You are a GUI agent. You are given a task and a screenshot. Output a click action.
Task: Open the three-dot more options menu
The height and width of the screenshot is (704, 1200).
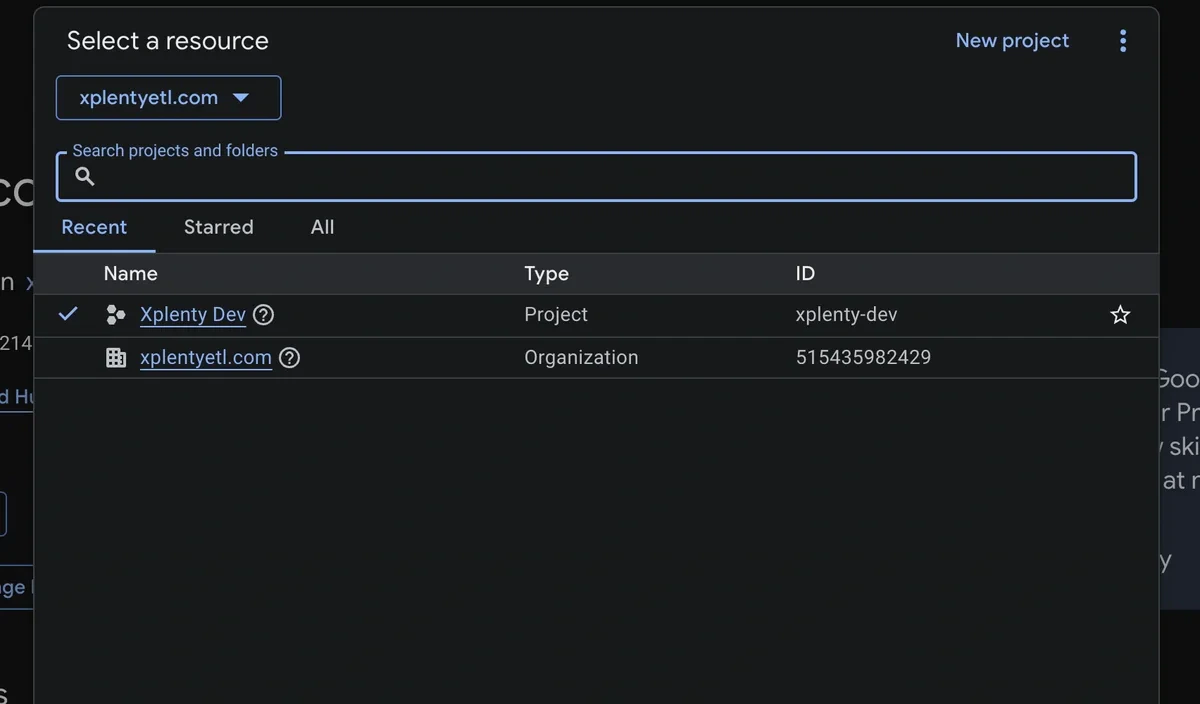1123,41
